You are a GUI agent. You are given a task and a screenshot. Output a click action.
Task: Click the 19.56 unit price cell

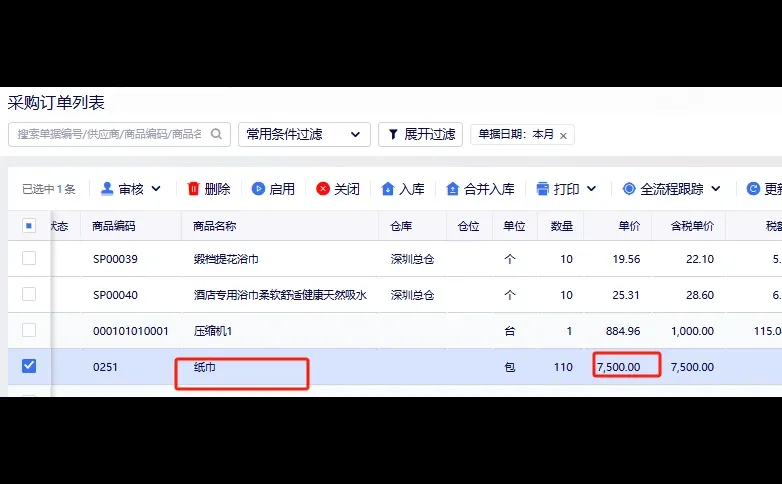click(x=626, y=259)
